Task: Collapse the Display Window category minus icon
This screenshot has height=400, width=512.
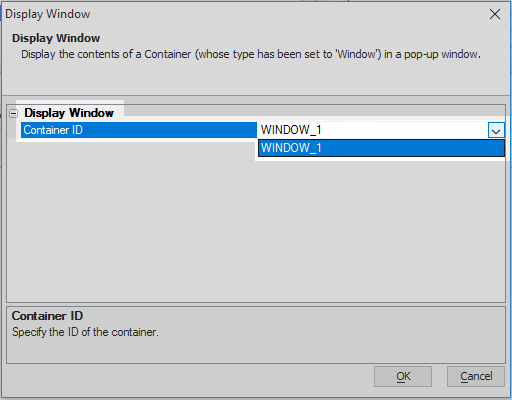Action: 13,114
